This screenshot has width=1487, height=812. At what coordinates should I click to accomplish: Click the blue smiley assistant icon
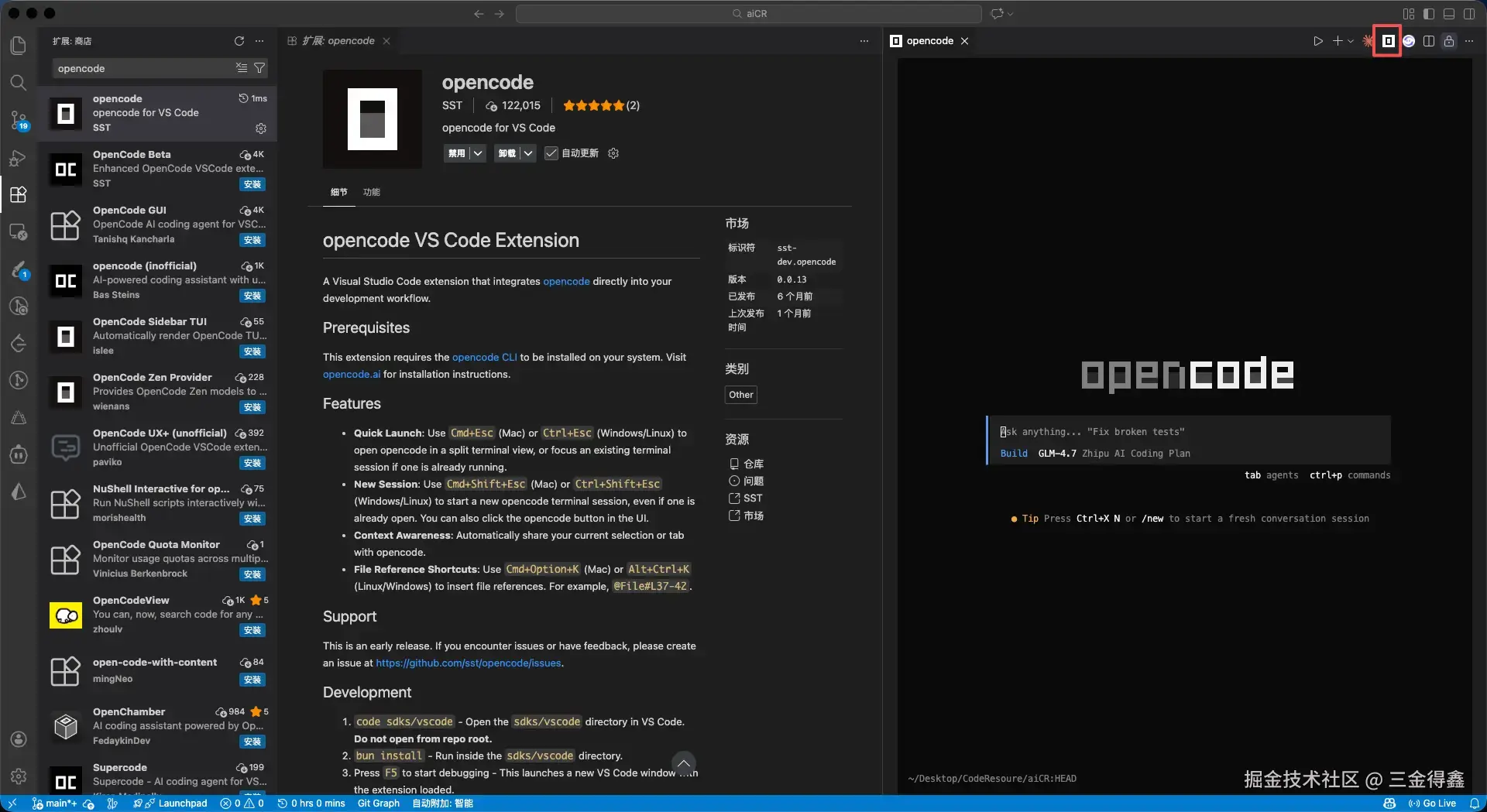coord(1409,41)
